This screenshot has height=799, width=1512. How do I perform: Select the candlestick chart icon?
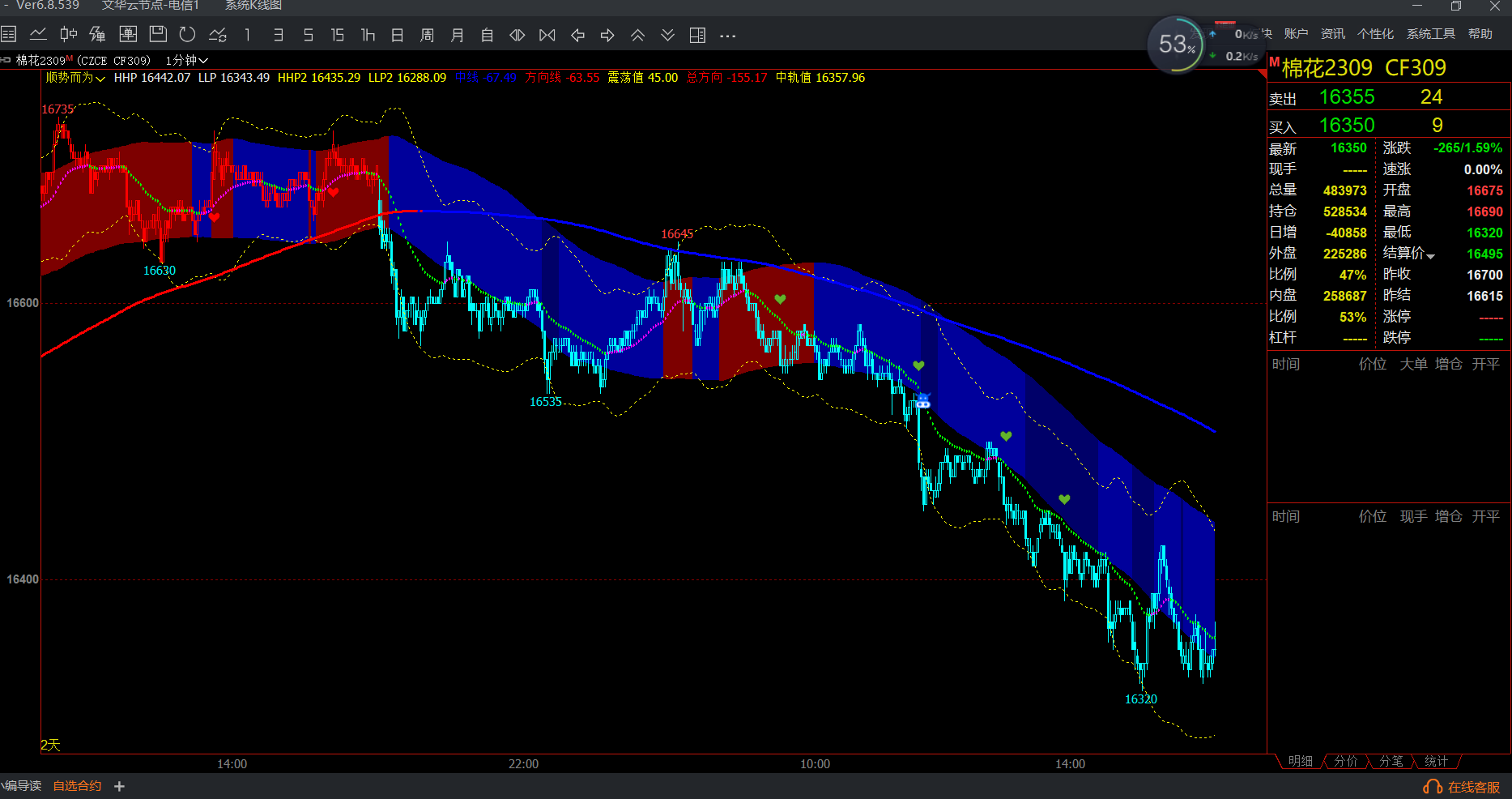point(68,35)
